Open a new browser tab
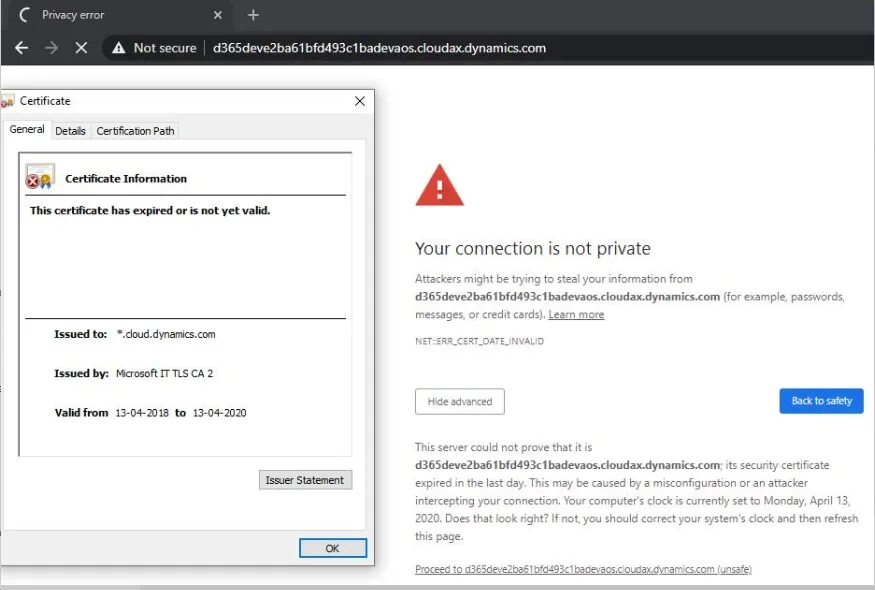The height and width of the screenshot is (590, 875). click(x=253, y=15)
